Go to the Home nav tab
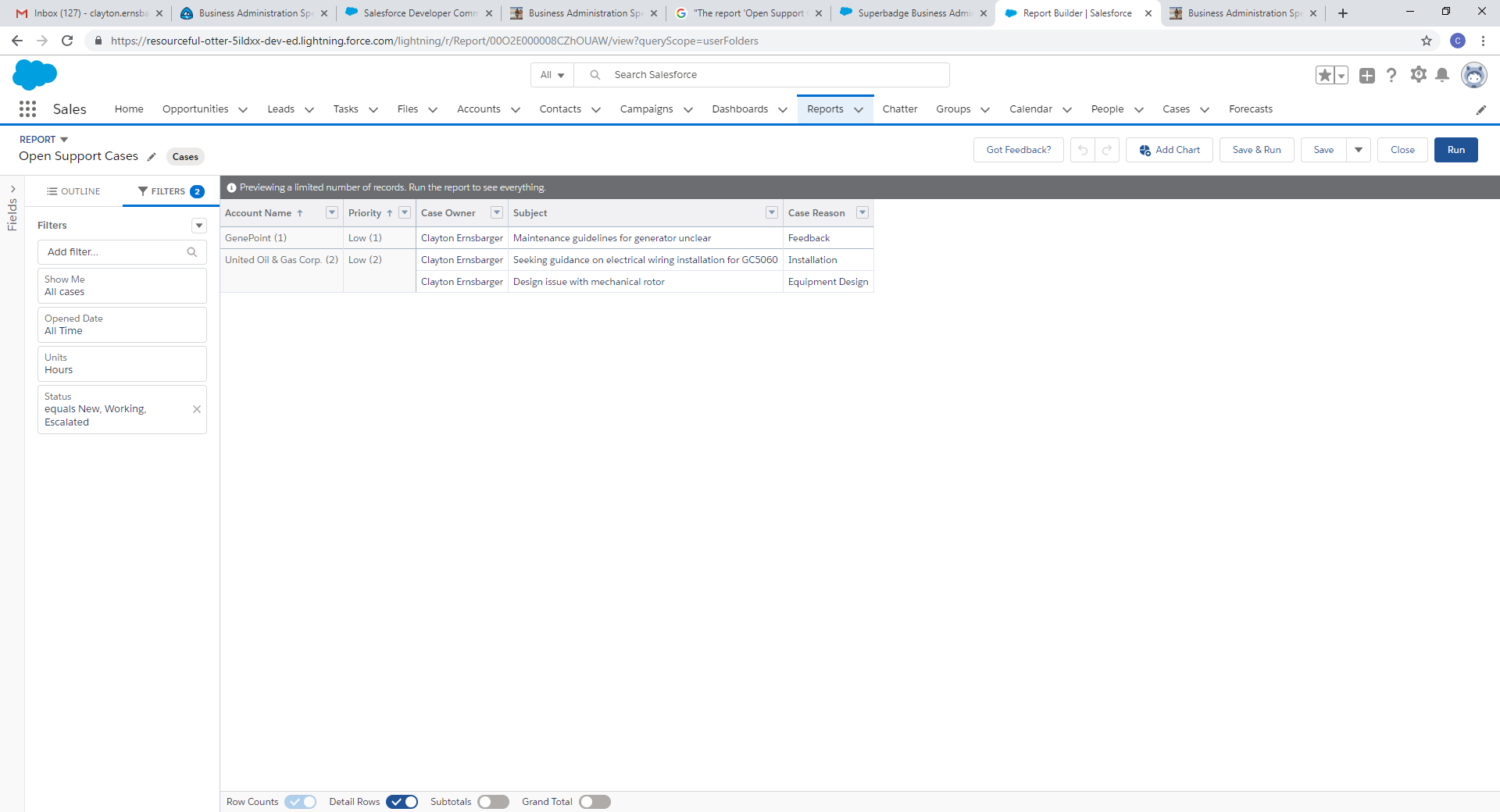1500x812 pixels. 129,109
